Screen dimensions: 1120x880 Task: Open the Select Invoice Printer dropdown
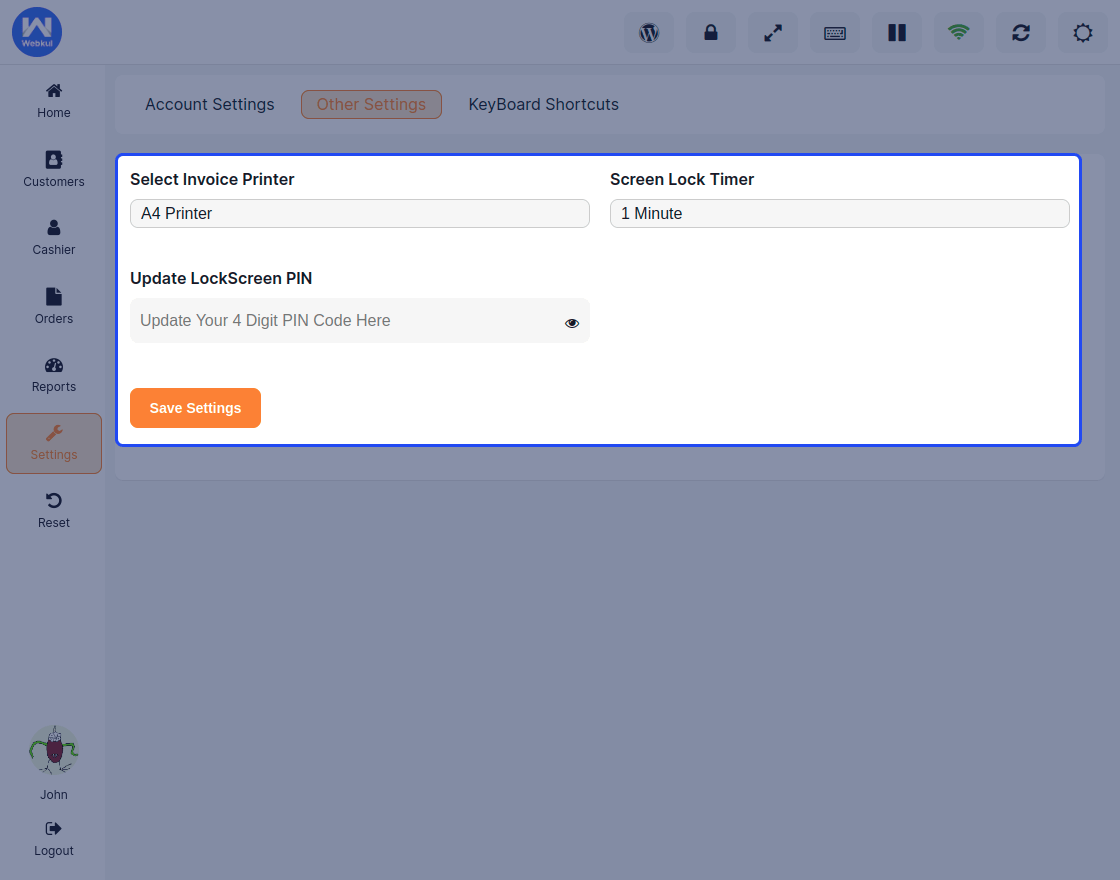(x=360, y=214)
